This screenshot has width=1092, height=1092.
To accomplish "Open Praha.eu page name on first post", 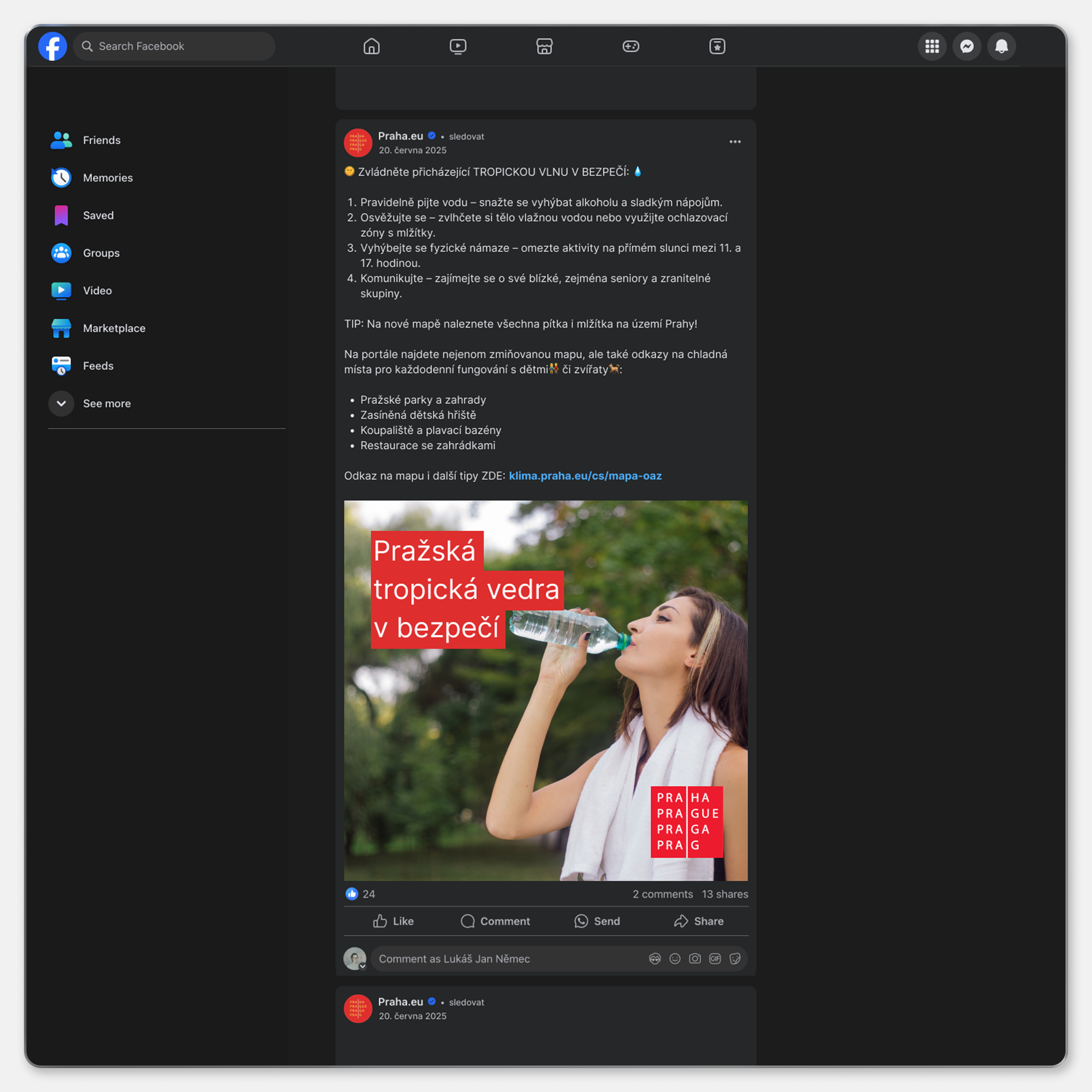I will coord(400,136).
